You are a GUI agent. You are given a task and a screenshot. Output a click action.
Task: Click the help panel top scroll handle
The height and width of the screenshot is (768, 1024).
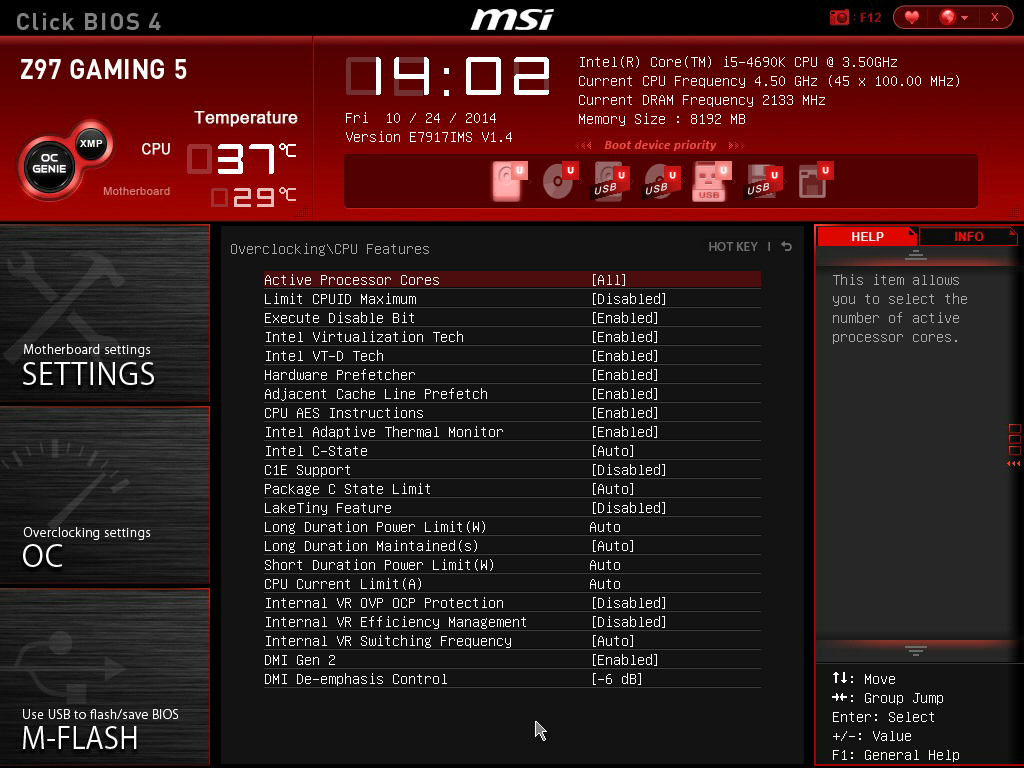[x=916, y=255]
